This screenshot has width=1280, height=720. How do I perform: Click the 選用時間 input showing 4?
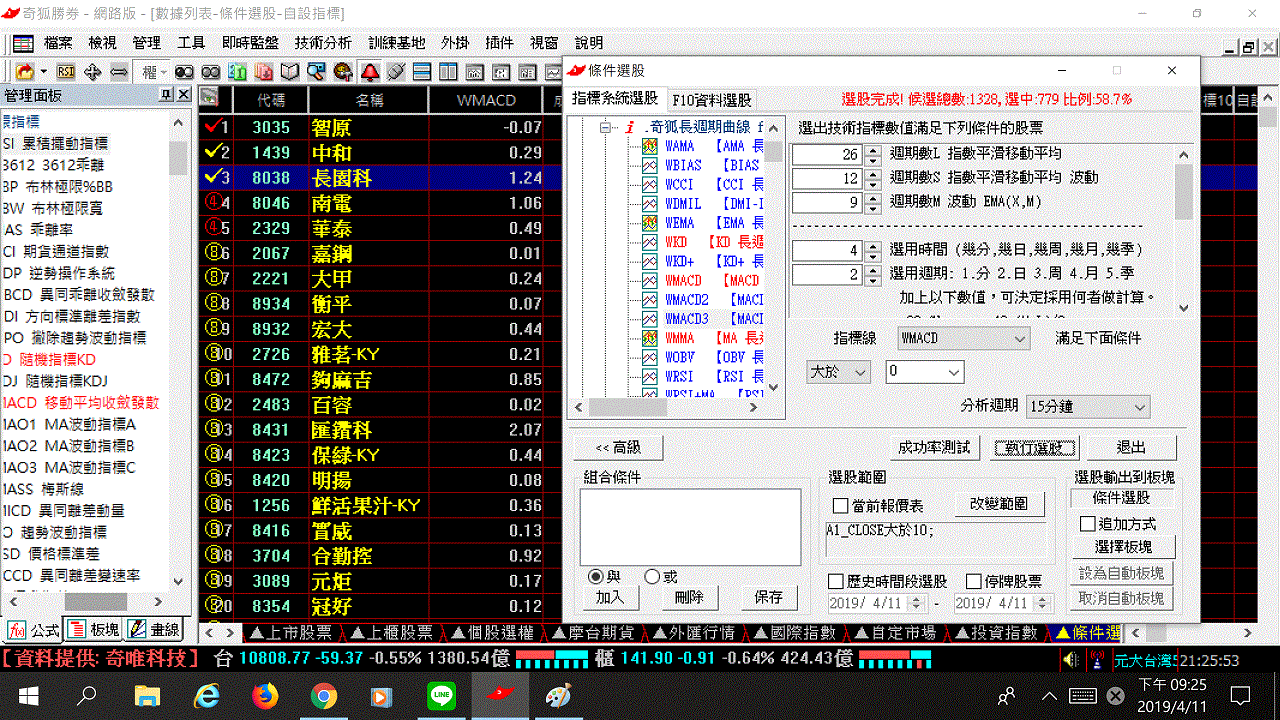click(826, 250)
